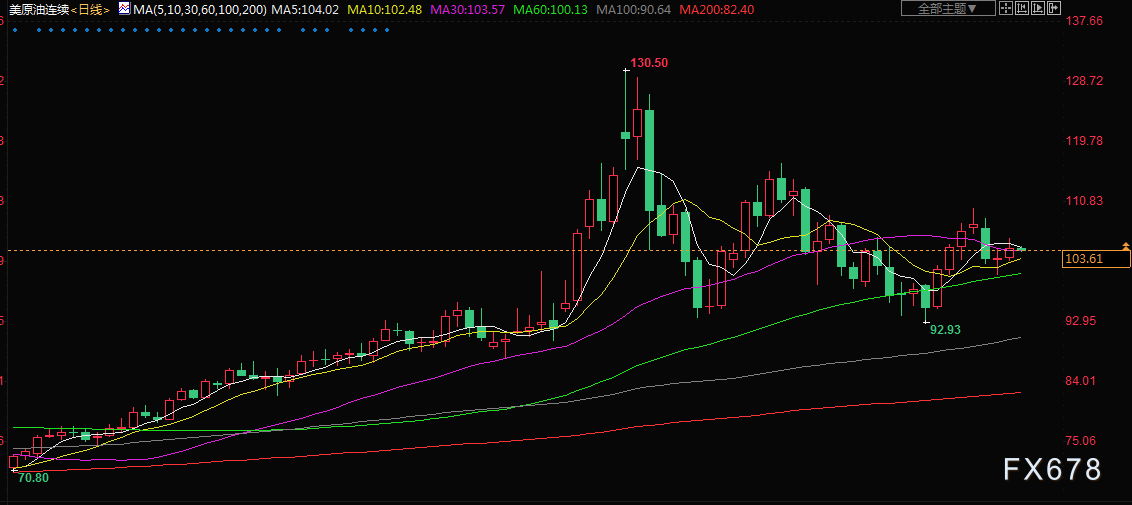Viewport: 1132px width, 505px height.
Task: Click the 92.93 low price label
Action: 945,330
